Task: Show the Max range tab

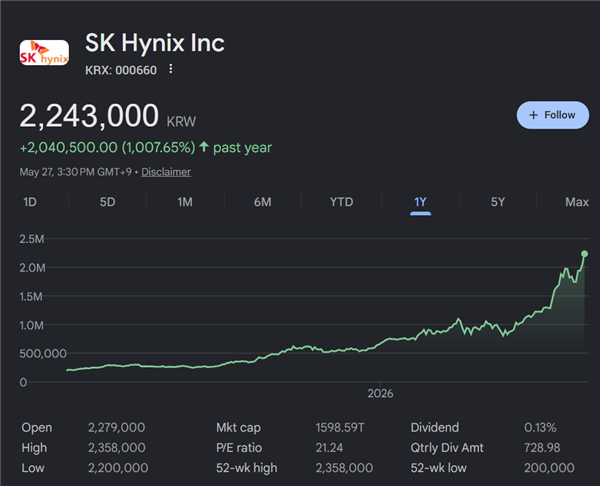Action: (577, 202)
